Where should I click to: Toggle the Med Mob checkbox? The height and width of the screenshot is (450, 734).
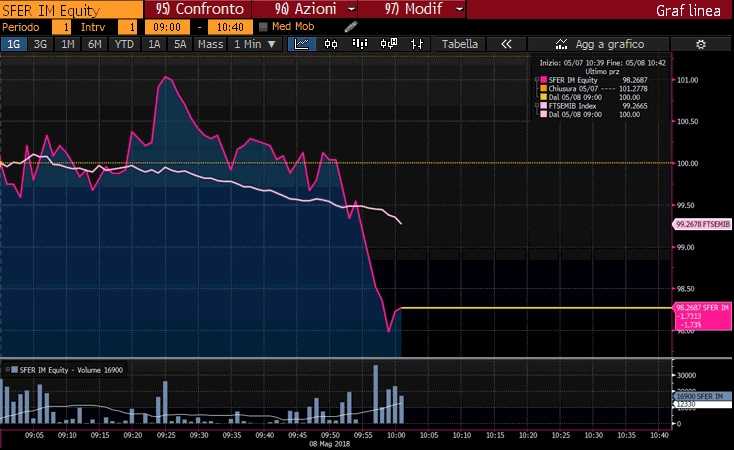pos(263,27)
